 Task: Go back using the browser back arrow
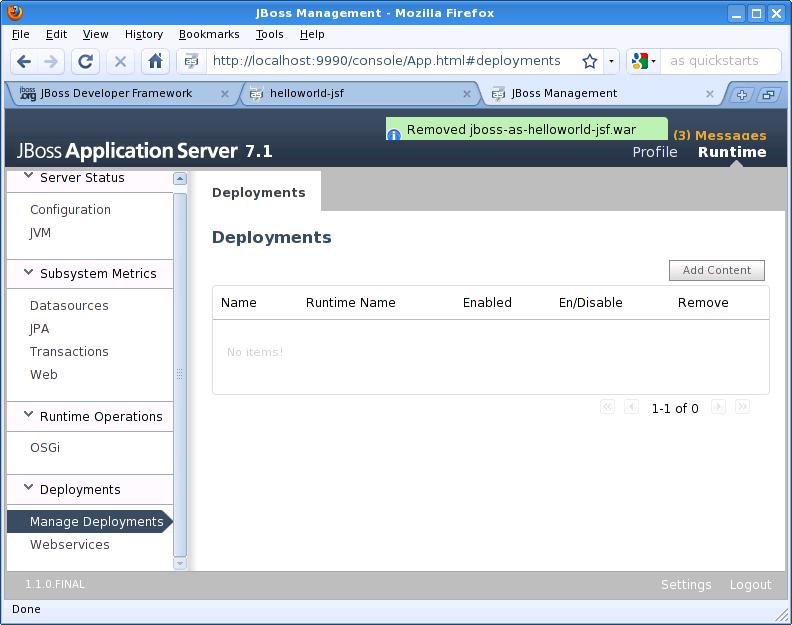(24, 62)
